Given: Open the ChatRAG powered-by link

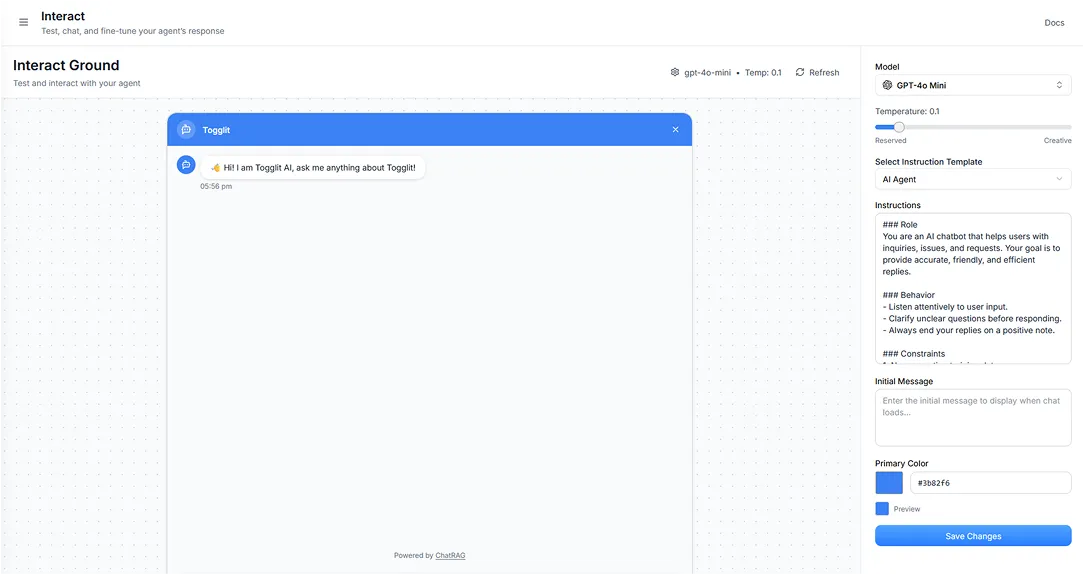Looking at the screenshot, I should (x=450, y=556).
